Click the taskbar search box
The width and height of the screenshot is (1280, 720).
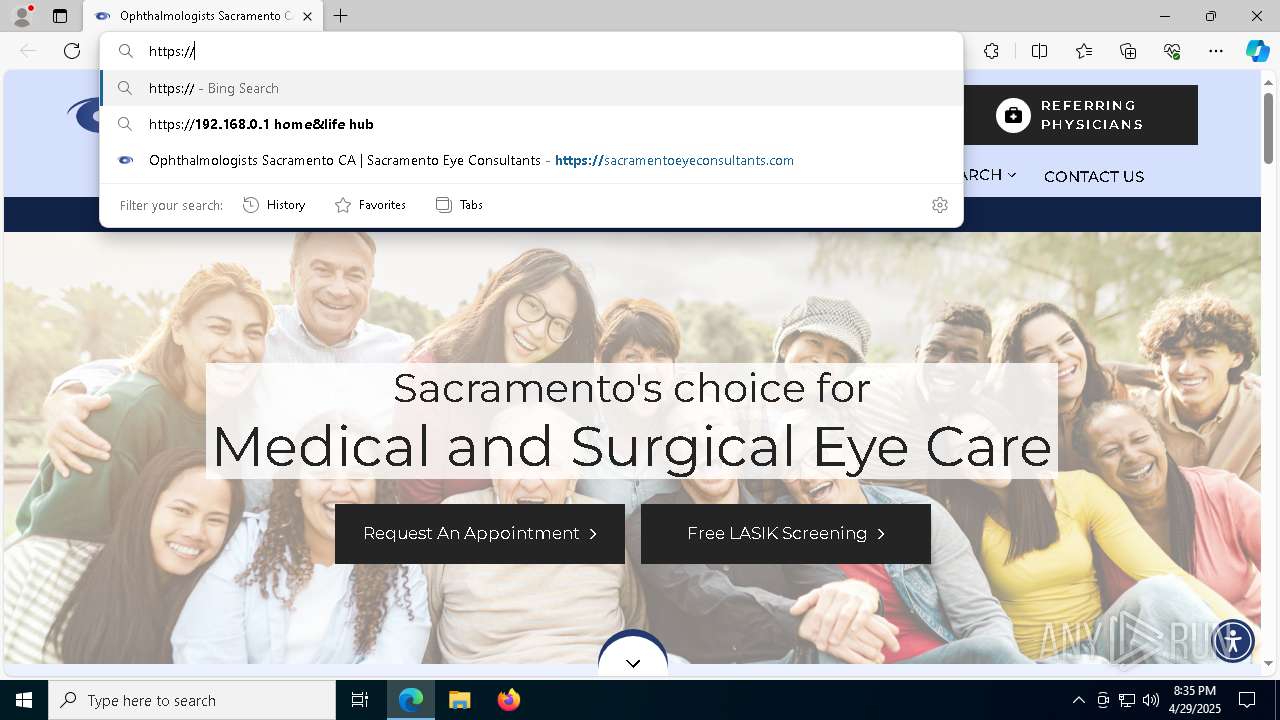coord(192,700)
